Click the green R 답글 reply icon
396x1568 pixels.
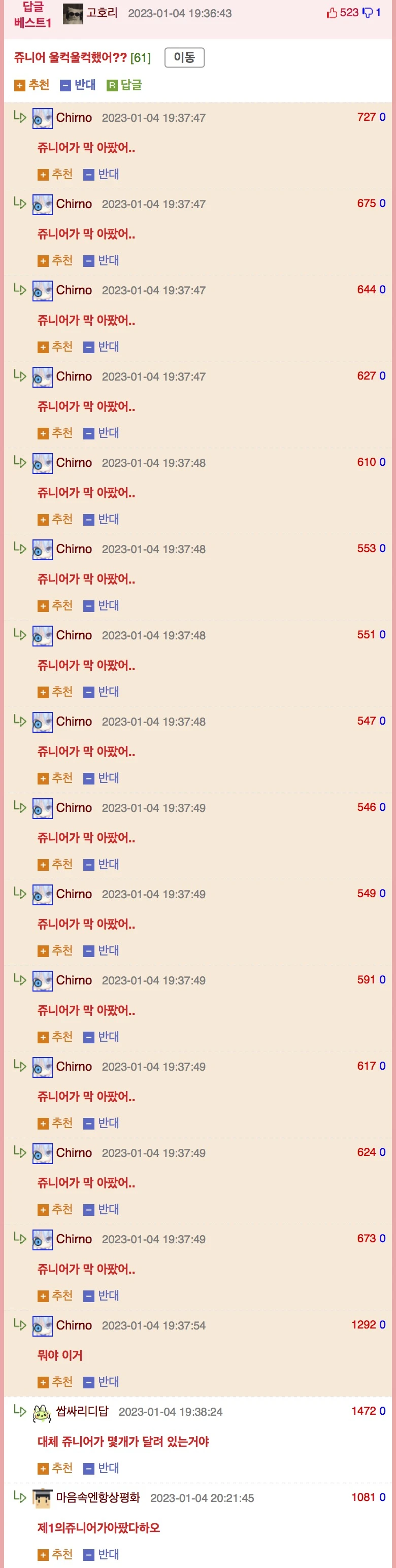[112, 85]
